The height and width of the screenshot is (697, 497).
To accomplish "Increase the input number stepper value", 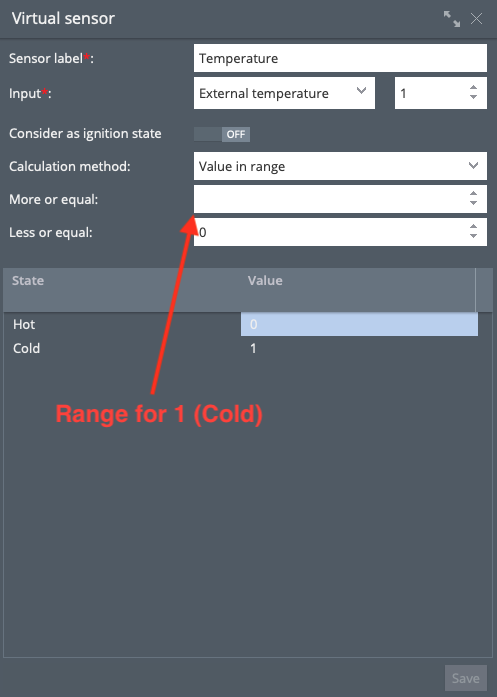I will pos(473,88).
